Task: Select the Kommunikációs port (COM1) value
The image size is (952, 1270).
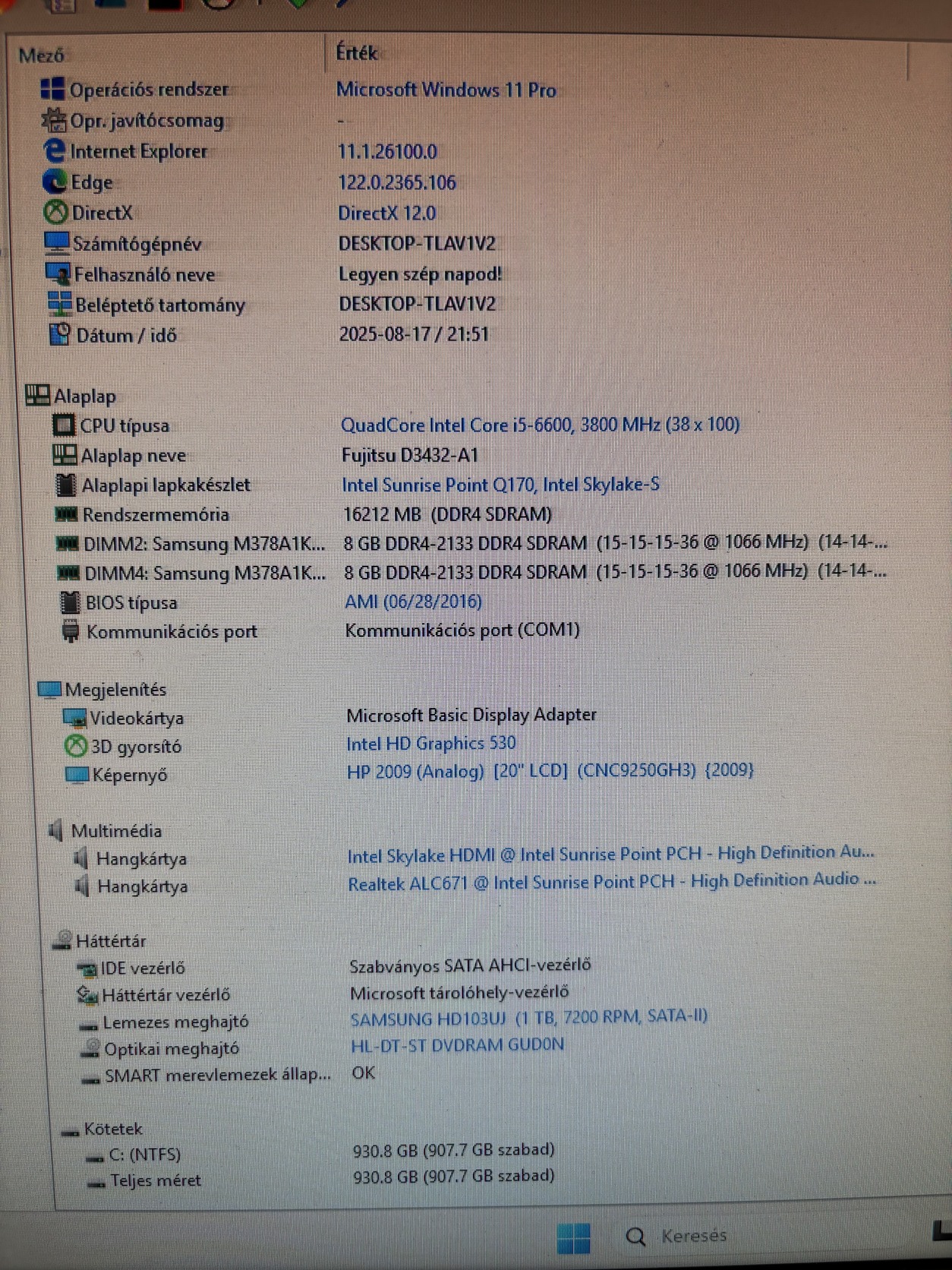Action: tap(462, 630)
